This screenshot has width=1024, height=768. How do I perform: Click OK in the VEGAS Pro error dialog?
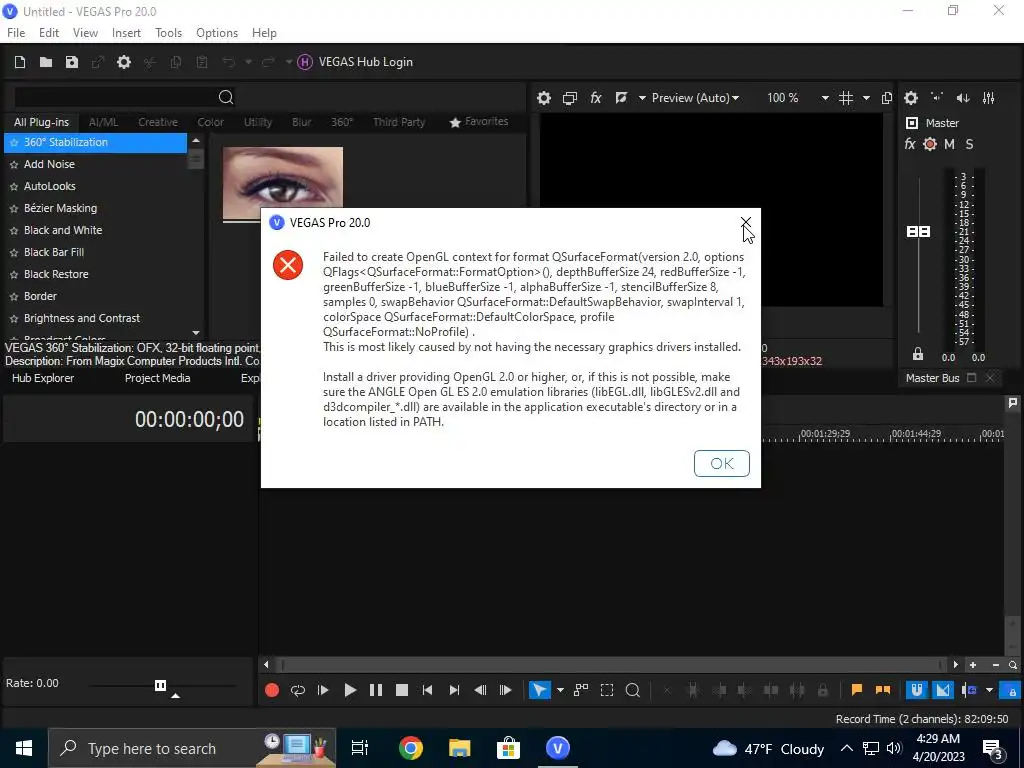pos(721,463)
